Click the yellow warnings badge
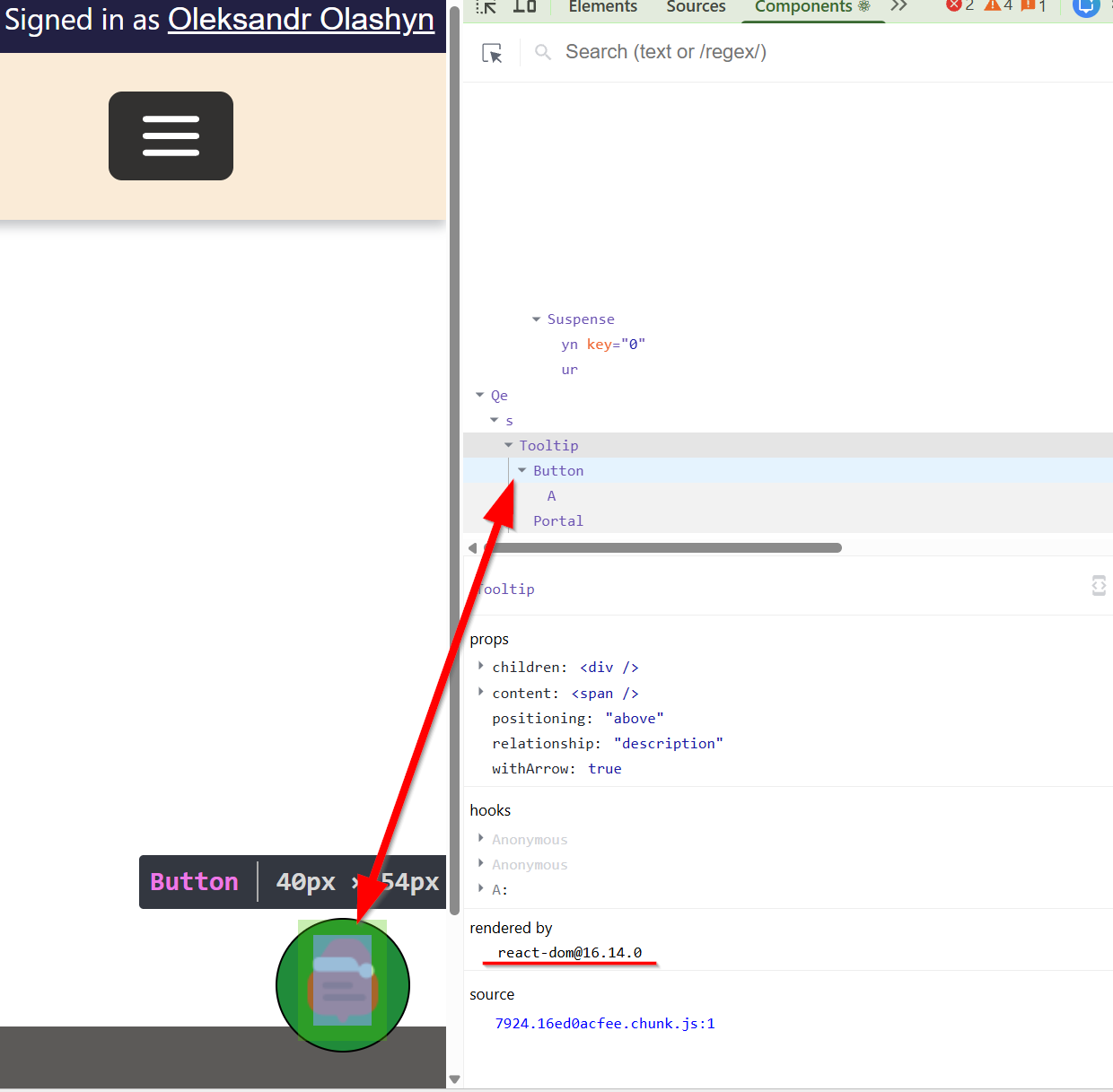The height and width of the screenshot is (1092, 1113). [x=996, y=5]
